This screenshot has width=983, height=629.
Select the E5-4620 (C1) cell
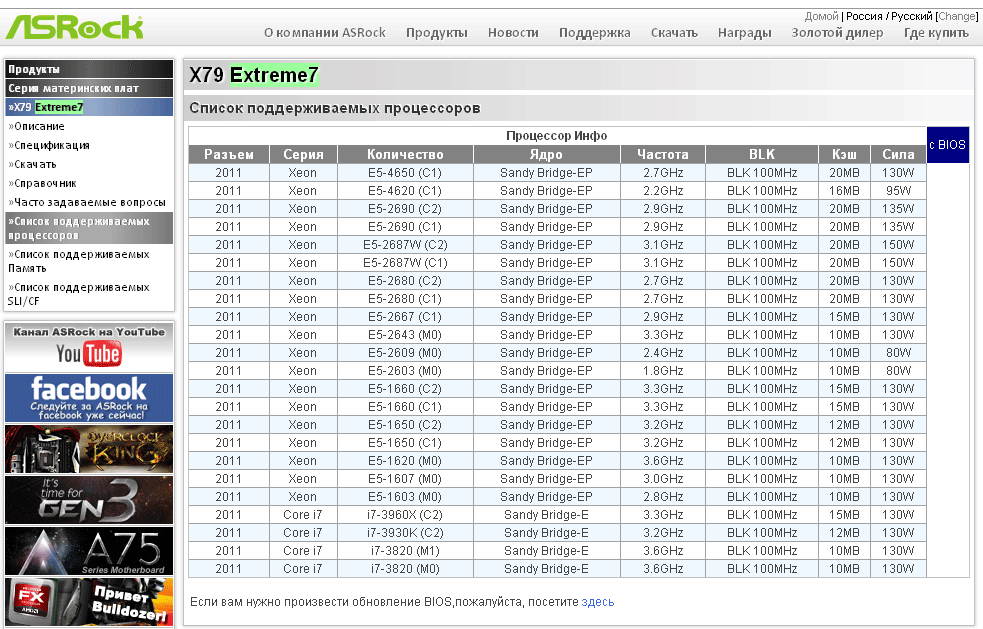coord(405,191)
